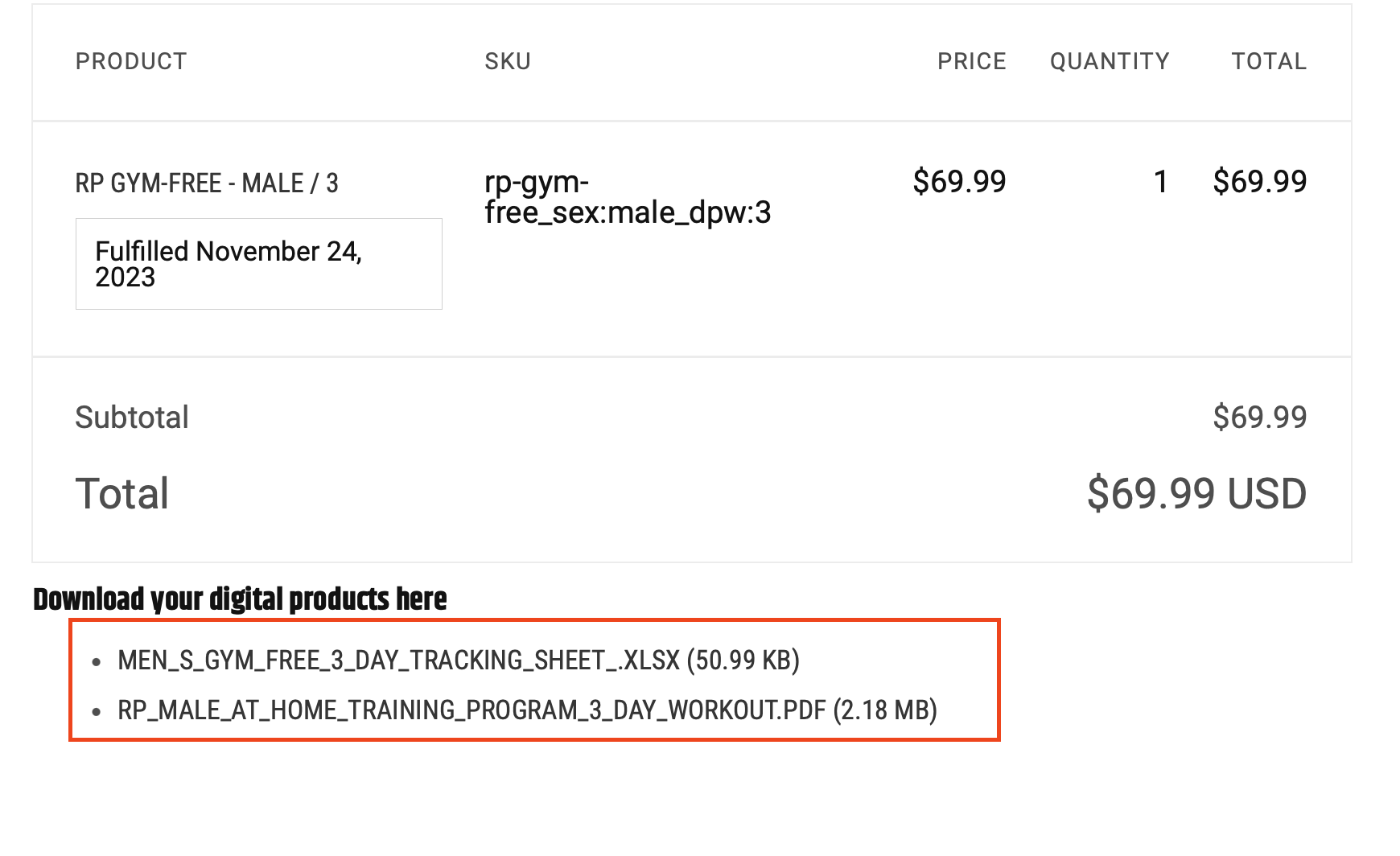Click the PRICE column header
Screen dimensions: 1400x856
[972, 61]
